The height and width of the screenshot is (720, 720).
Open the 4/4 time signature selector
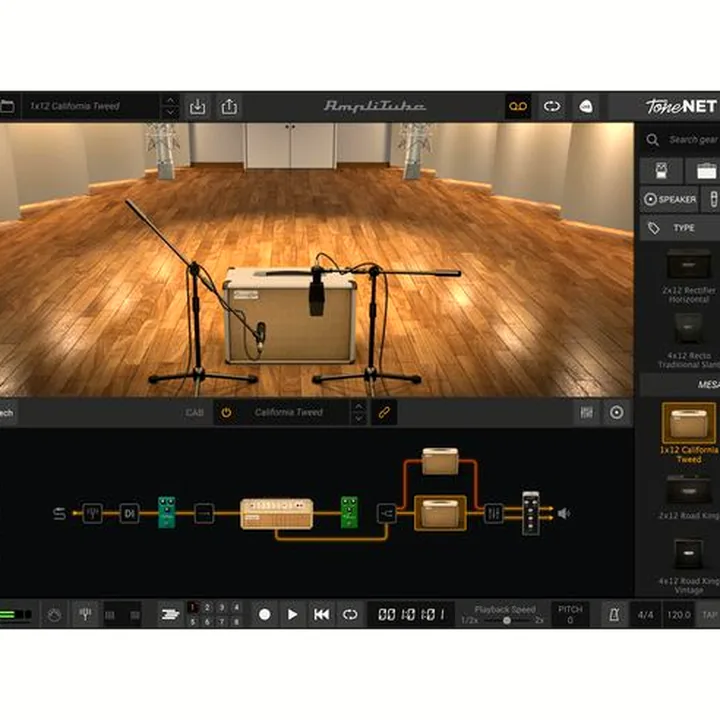645,614
